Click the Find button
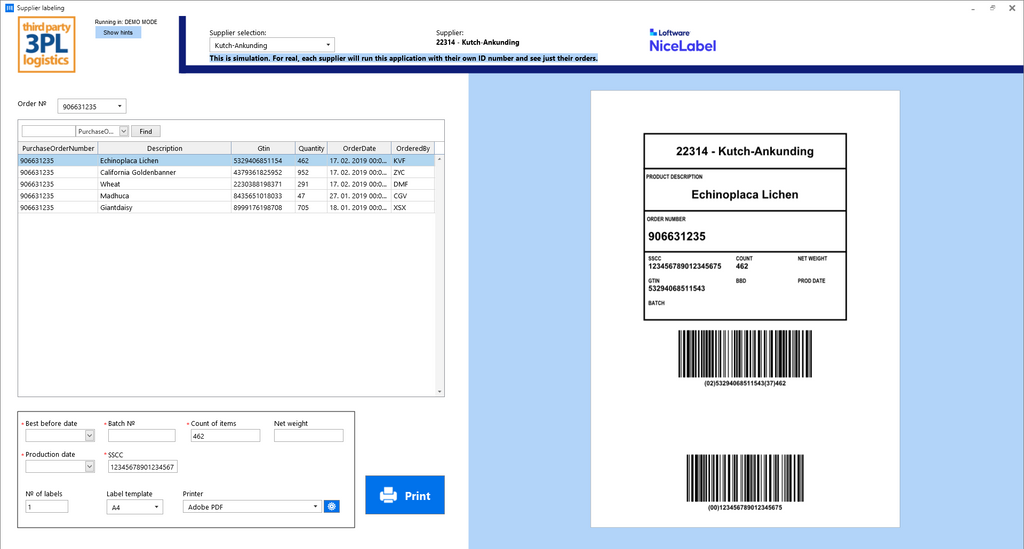This screenshot has height=549, width=1024. [x=146, y=131]
